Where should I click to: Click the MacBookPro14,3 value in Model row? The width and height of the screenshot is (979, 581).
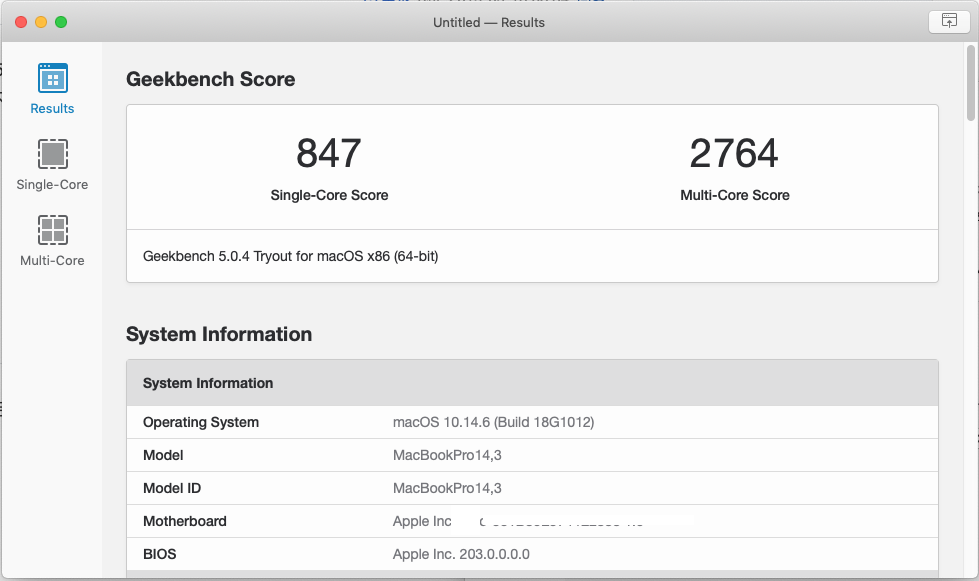point(447,455)
